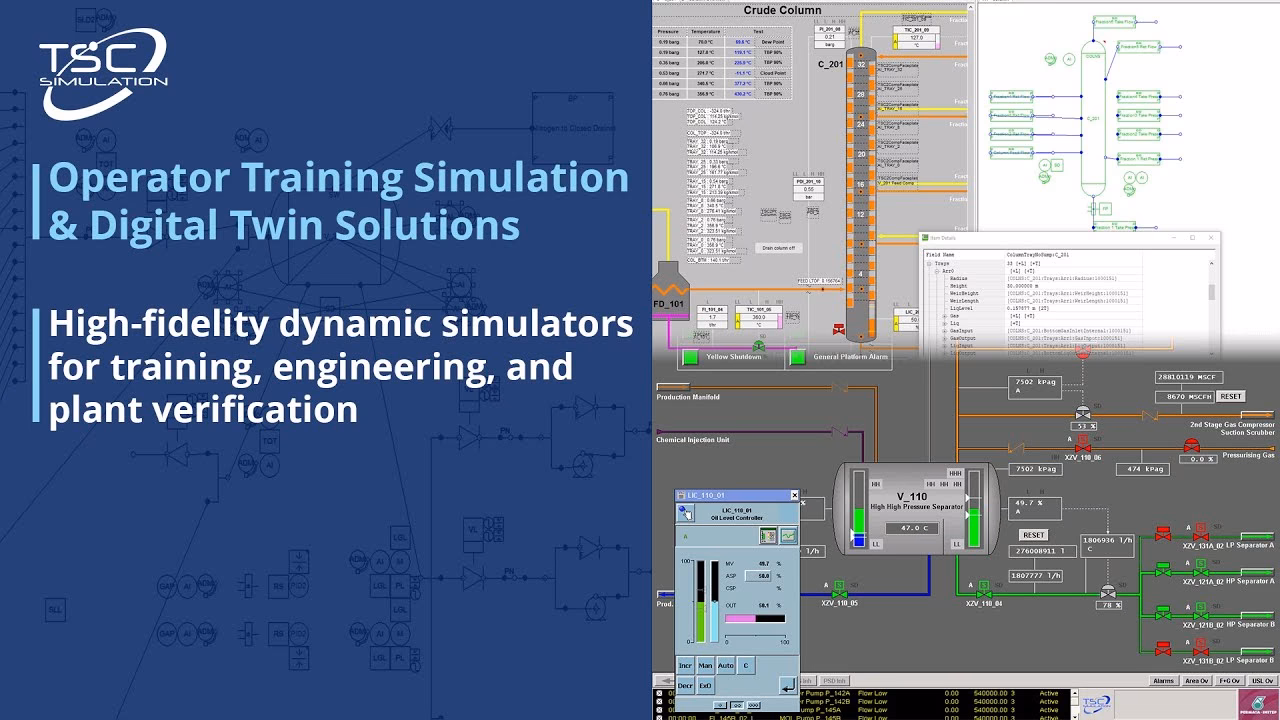
Task: Switch to the Area Ov view
Action: (1197, 681)
